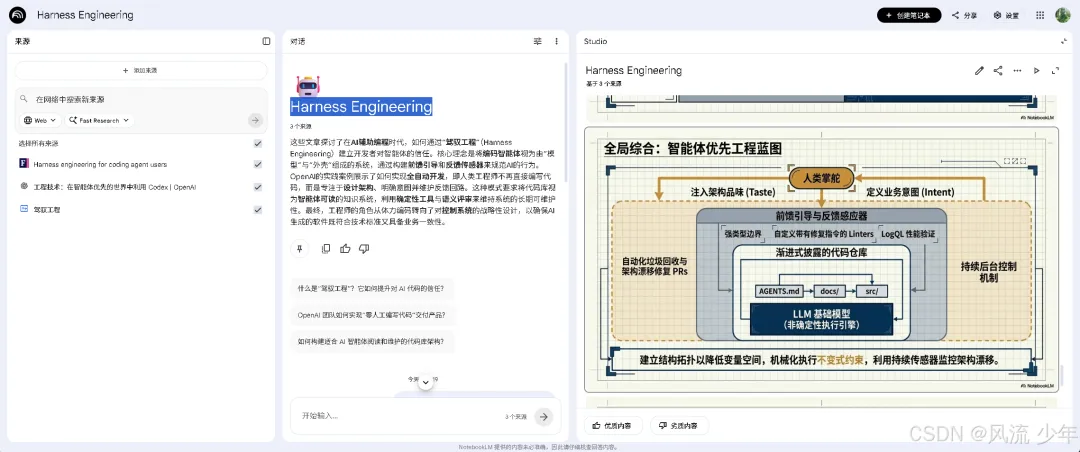Toggle the 选择所有来源 checkbox
Image resolution: width=1080 pixels, height=452 pixels.
[258, 143]
